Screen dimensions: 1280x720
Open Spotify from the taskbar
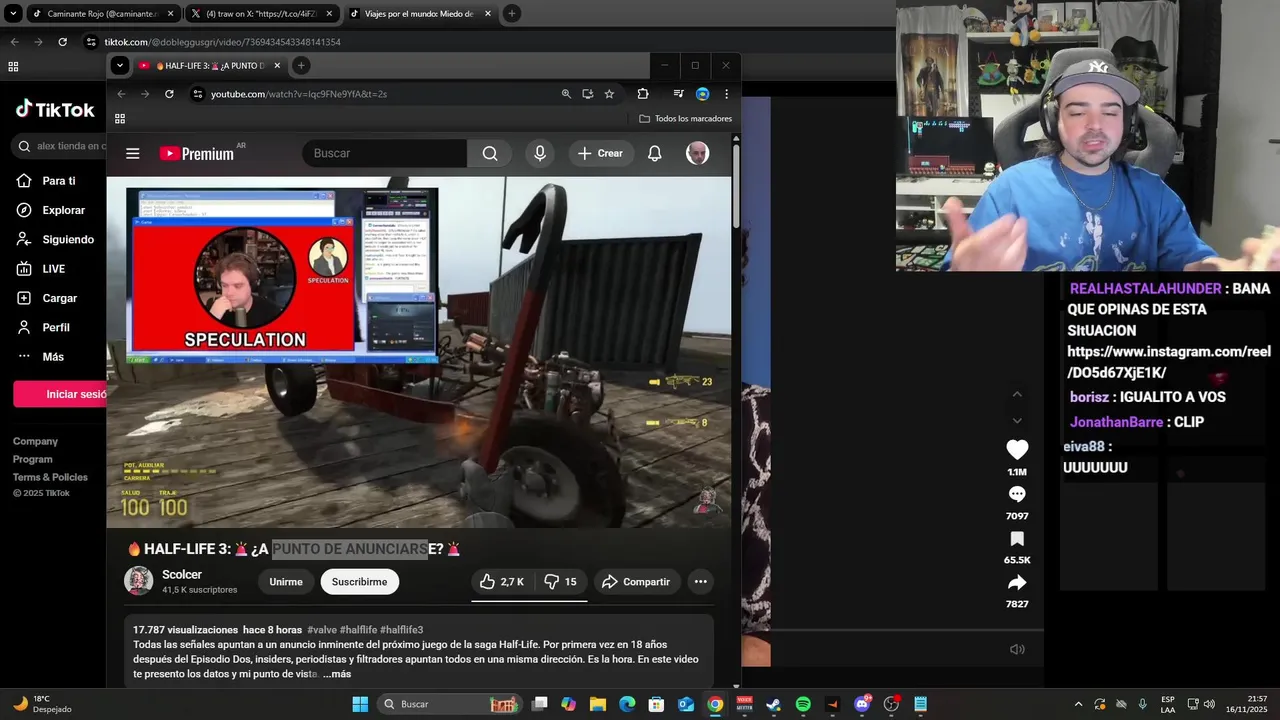click(803, 704)
